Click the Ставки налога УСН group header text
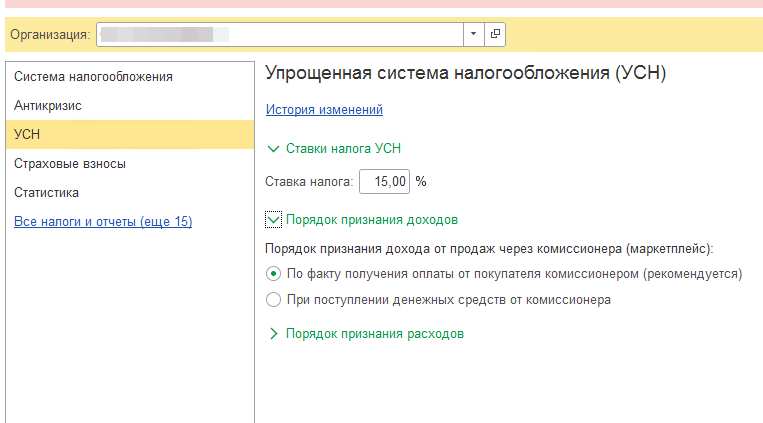The height and width of the screenshot is (423, 763). click(x=344, y=148)
